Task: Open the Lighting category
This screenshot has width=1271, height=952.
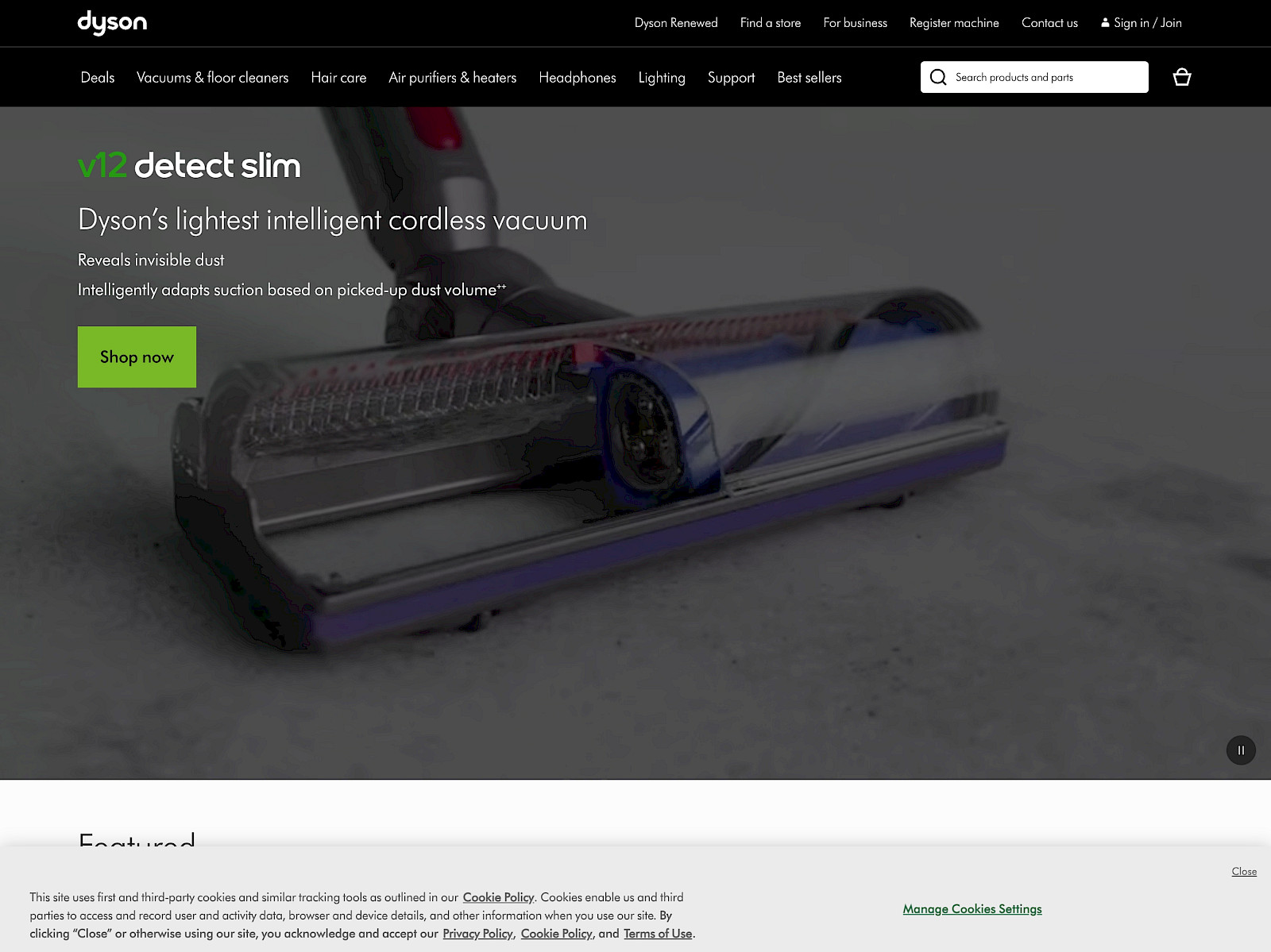Action: [x=662, y=77]
